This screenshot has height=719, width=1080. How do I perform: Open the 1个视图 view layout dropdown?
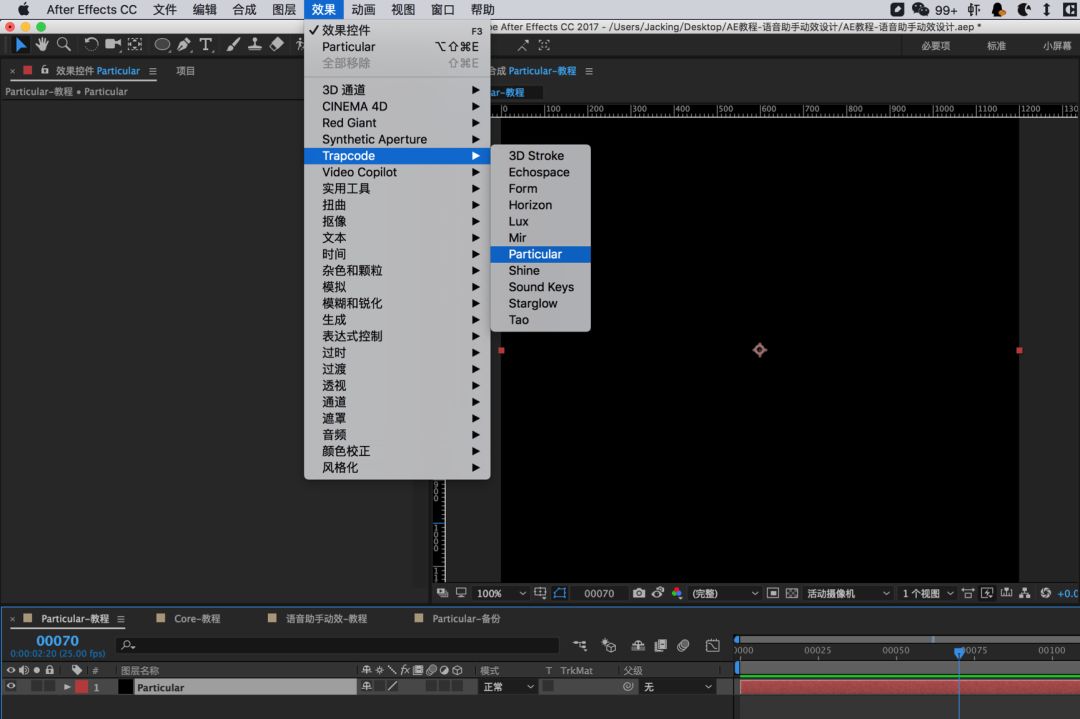[x=928, y=593]
